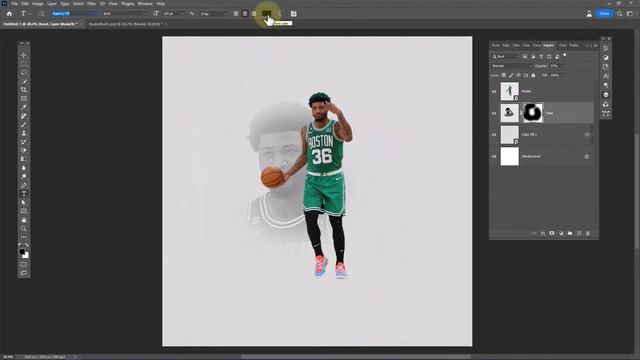Select the Horizontal Type tool
640x360 pixels.
pyautogui.click(x=24, y=194)
